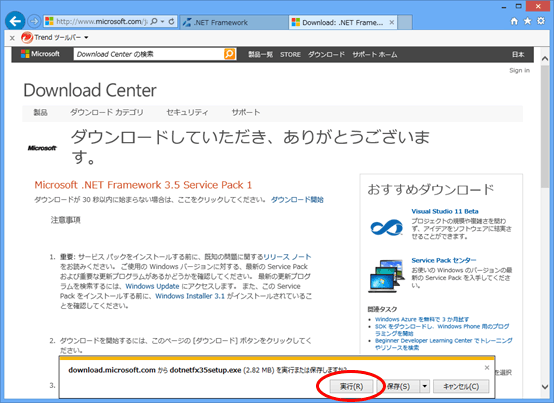Click the おすすめダウンロード heading
The image size is (554, 403).
[x=430, y=190]
